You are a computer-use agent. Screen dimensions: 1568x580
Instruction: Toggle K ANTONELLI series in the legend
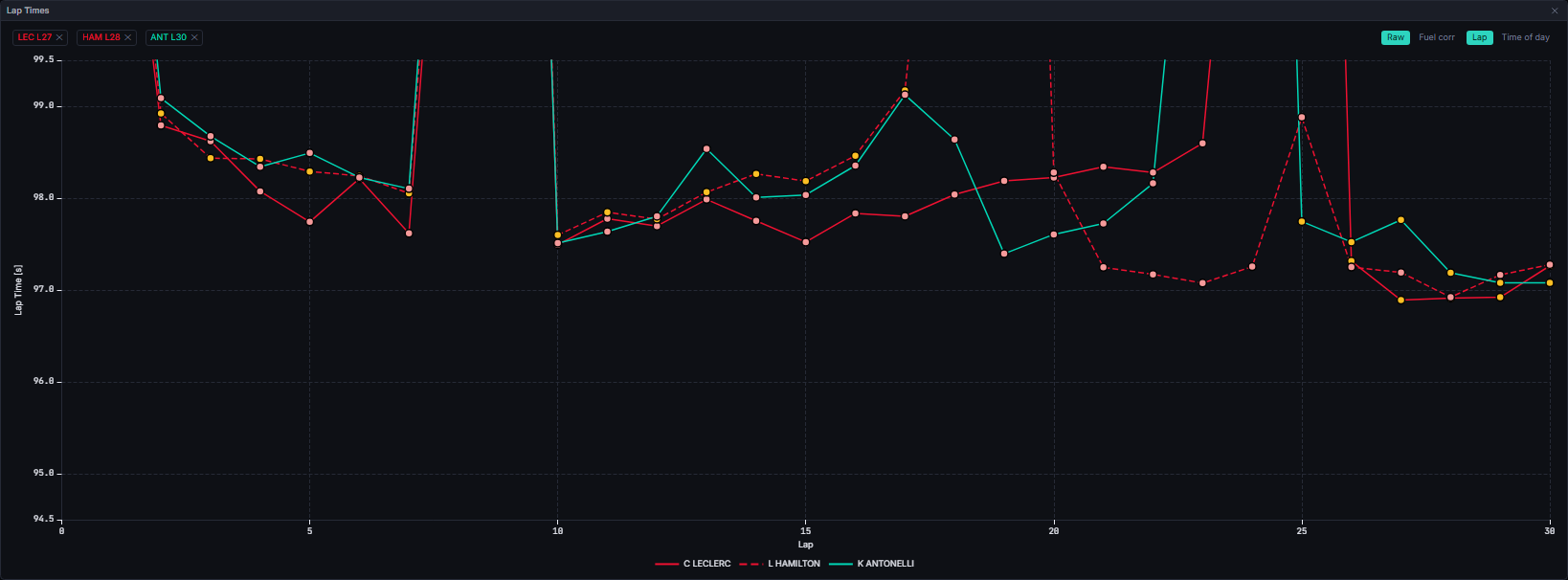[872, 564]
